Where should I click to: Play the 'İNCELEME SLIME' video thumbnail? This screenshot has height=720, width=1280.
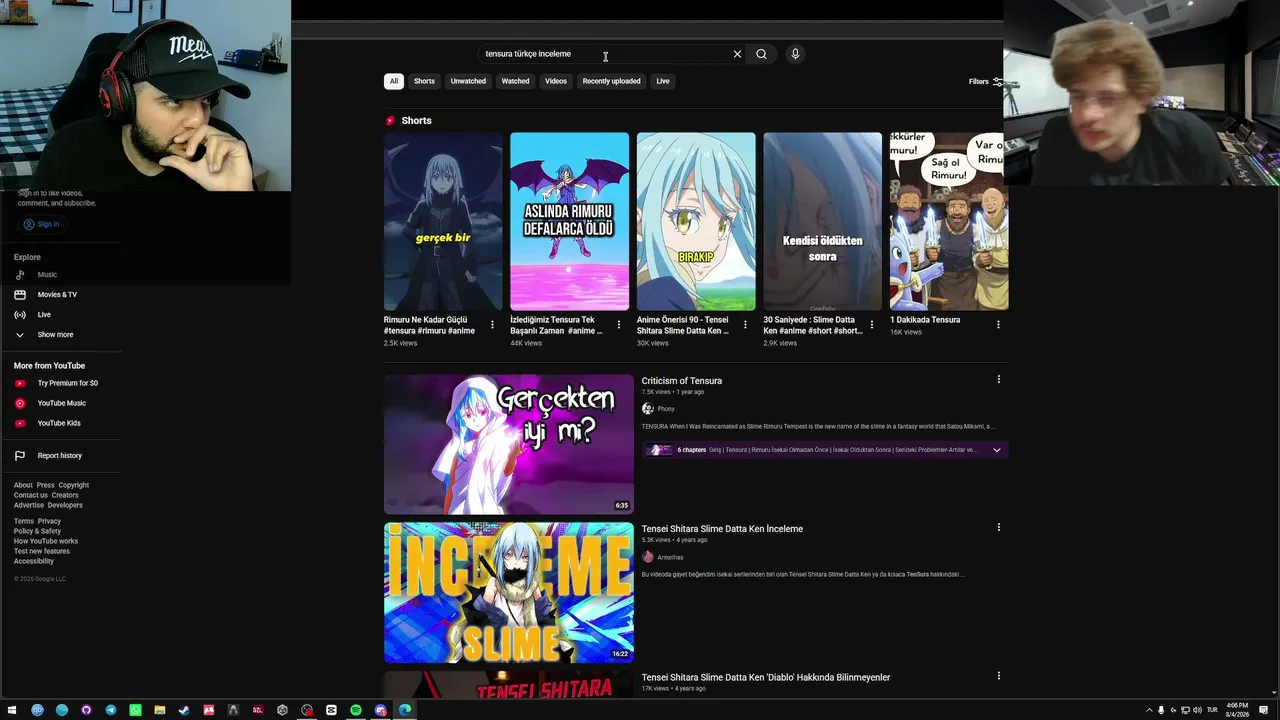pyautogui.click(x=509, y=592)
